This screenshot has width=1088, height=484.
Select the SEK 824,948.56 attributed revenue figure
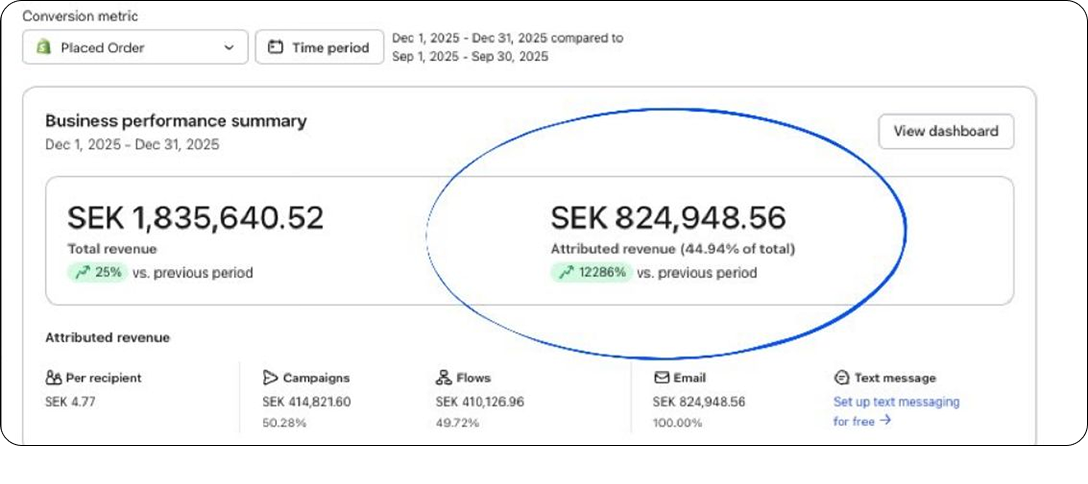coord(668,218)
